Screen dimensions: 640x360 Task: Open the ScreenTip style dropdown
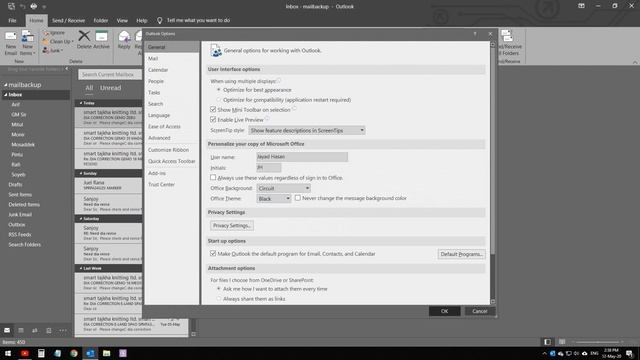(x=307, y=130)
